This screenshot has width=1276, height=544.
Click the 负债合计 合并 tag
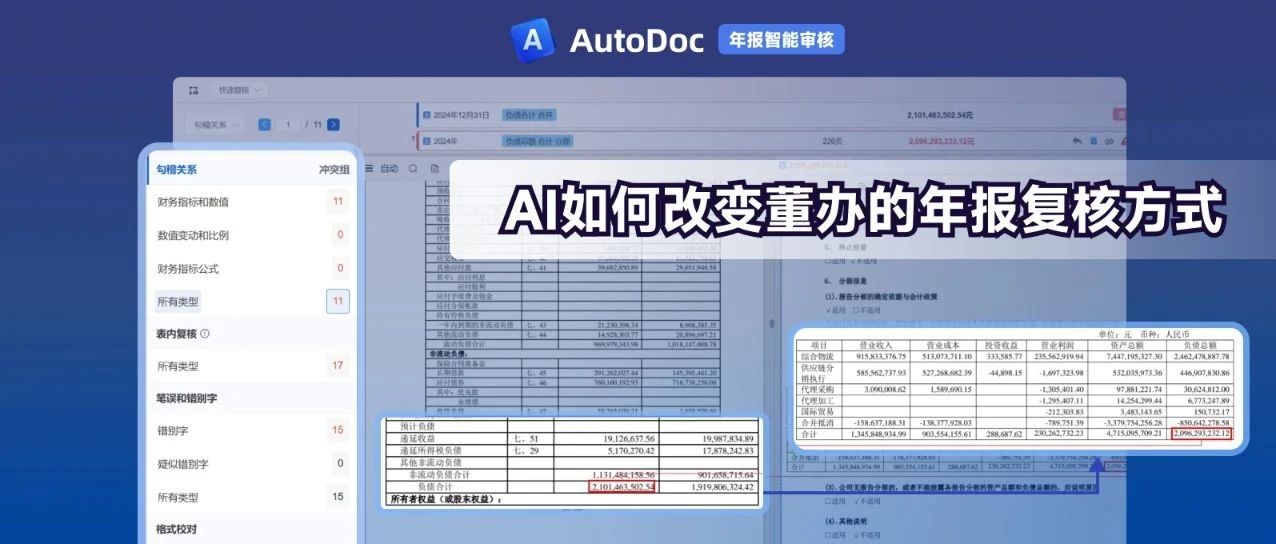click(527, 116)
